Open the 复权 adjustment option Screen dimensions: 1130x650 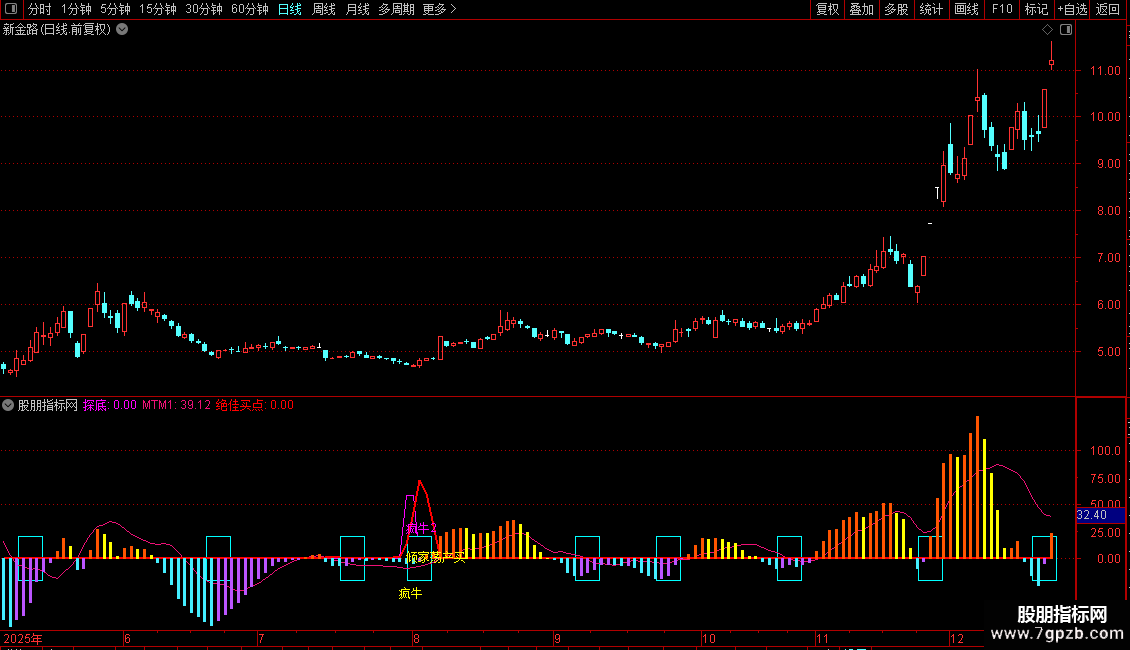coord(827,9)
